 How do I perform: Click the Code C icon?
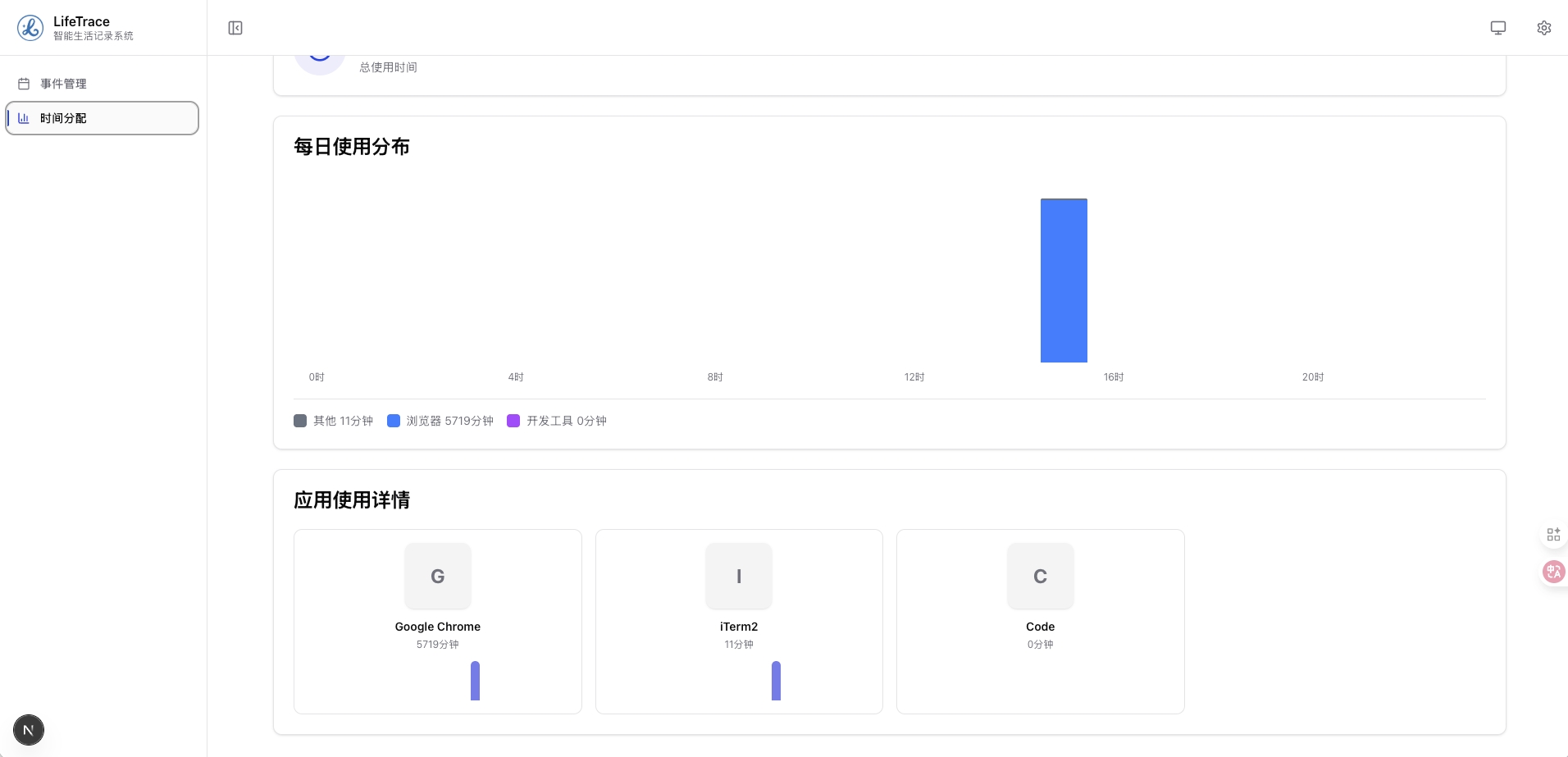(x=1040, y=576)
